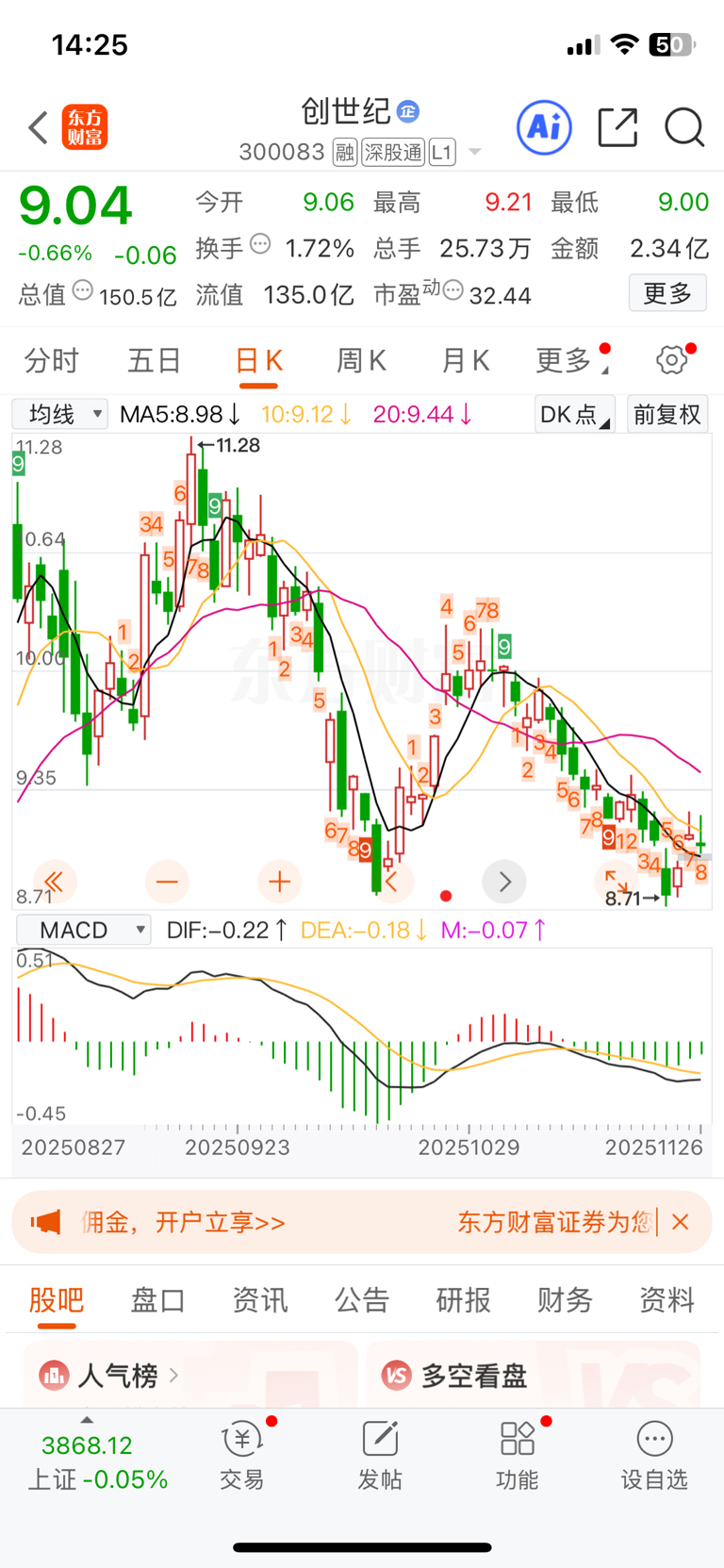The height and width of the screenshot is (1568, 724).
Task: Select the 股吧 tab
Action: pos(57,1299)
